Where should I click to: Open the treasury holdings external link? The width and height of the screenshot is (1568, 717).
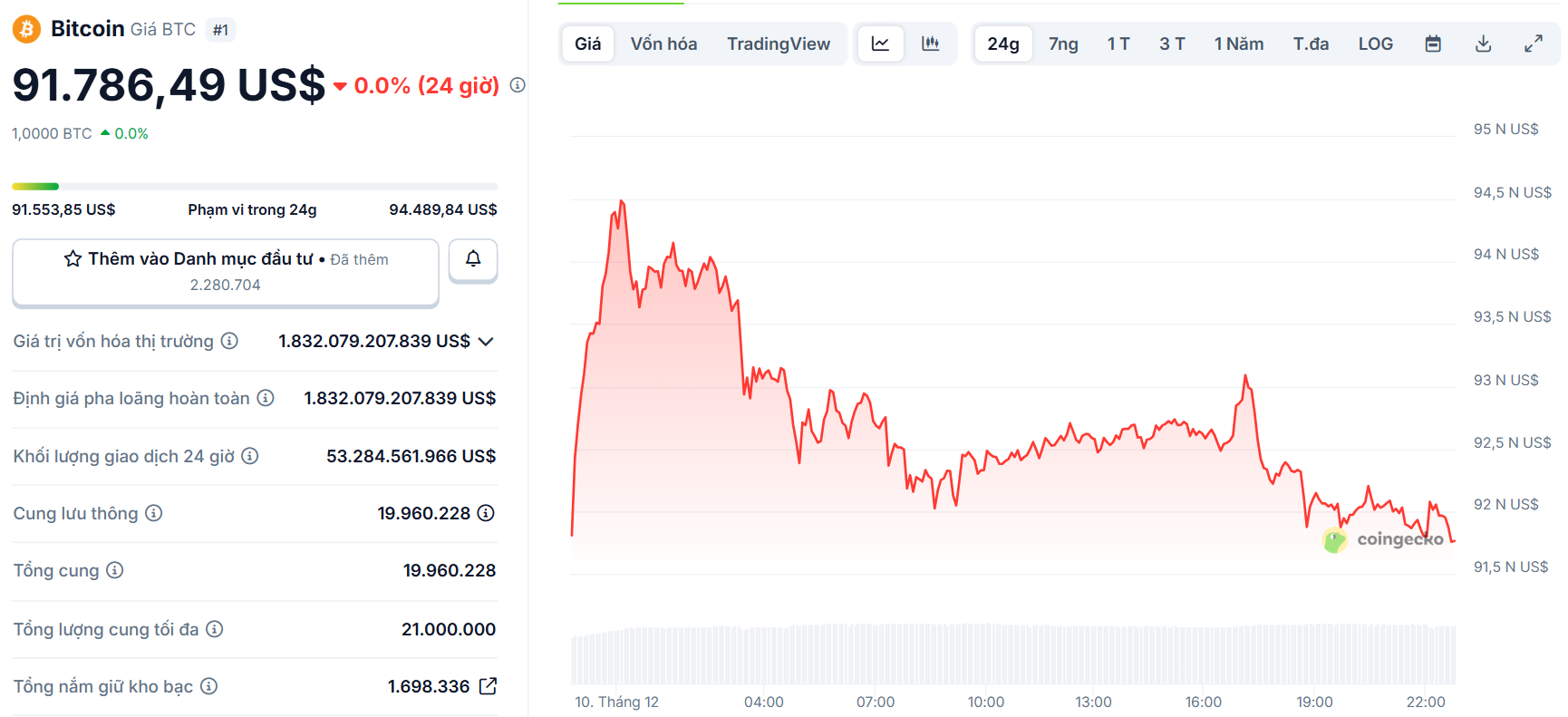pos(489,686)
